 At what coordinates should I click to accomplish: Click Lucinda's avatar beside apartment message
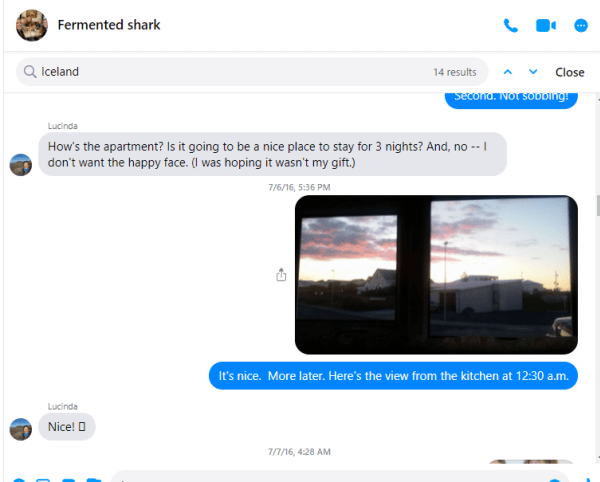click(x=21, y=165)
